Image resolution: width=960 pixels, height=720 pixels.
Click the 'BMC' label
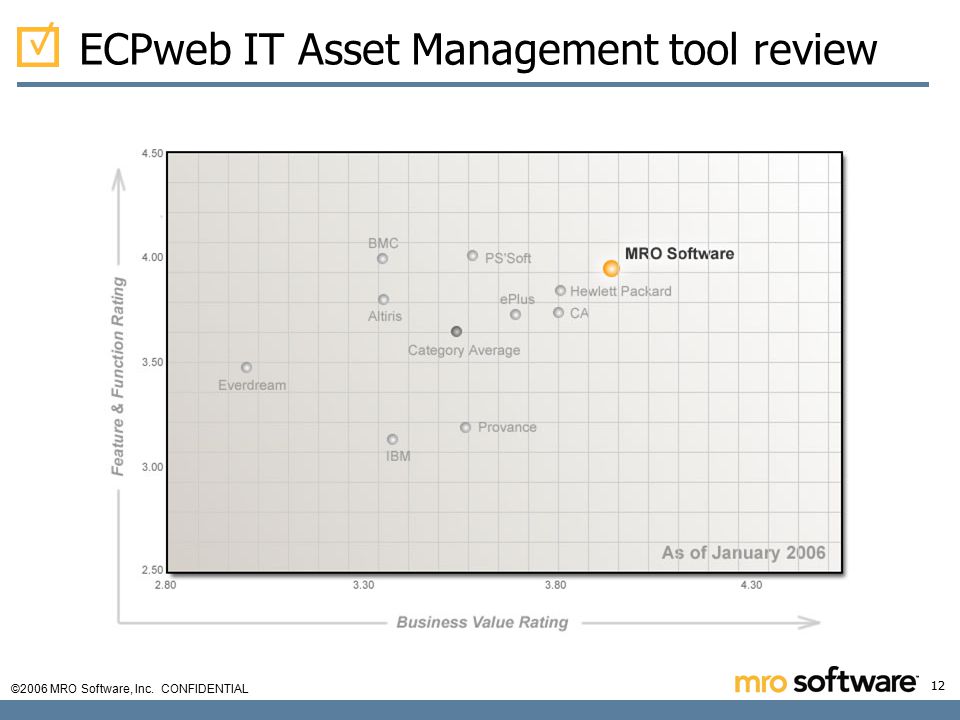(x=383, y=243)
